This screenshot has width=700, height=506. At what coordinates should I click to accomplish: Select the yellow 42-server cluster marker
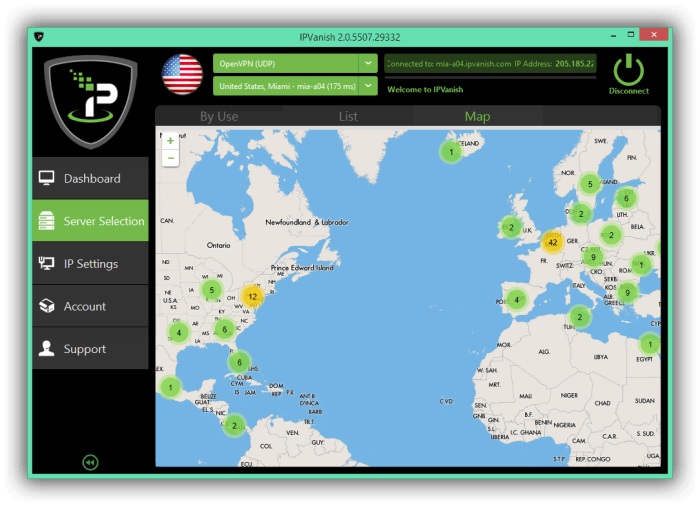click(x=552, y=243)
